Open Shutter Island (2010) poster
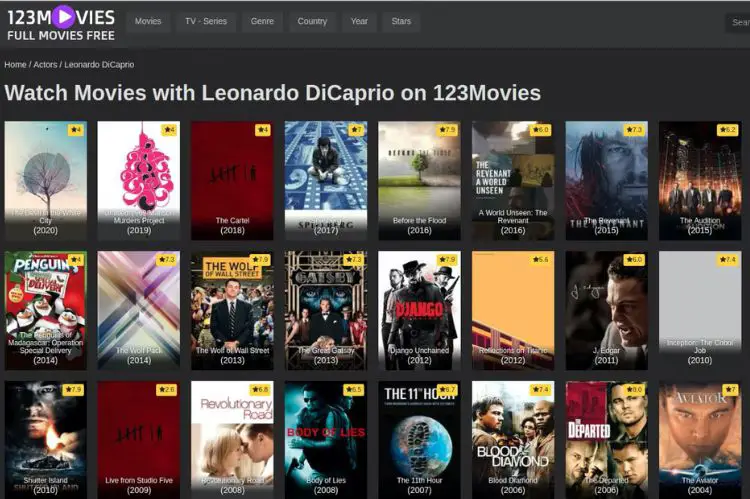This screenshot has height=499, width=750. click(45, 440)
